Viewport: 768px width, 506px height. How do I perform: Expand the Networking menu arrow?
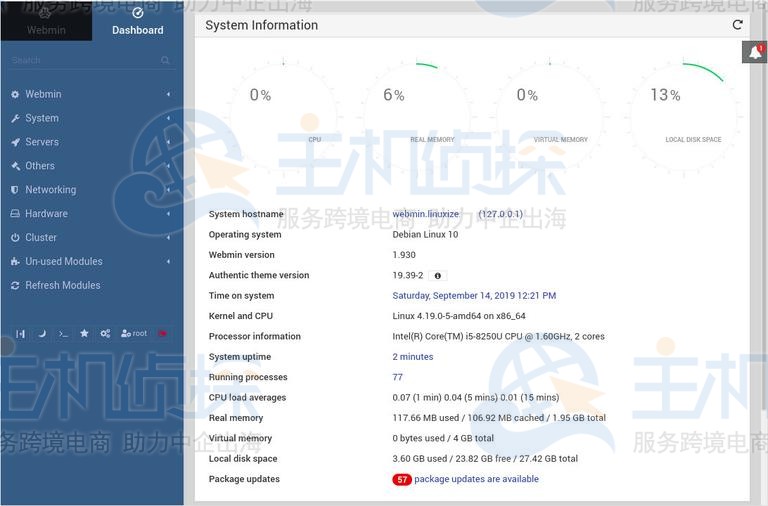coord(168,190)
